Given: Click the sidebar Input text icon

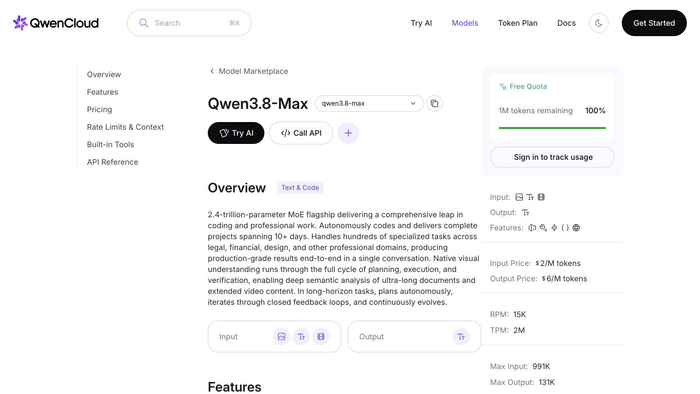Looking at the screenshot, I should tap(530, 197).
